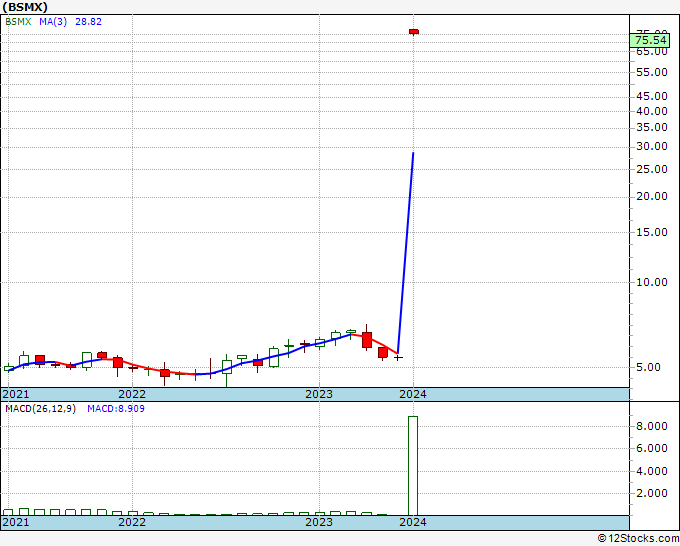Click the 2024 label on price chart axis
The height and width of the screenshot is (546, 680).
(412, 394)
